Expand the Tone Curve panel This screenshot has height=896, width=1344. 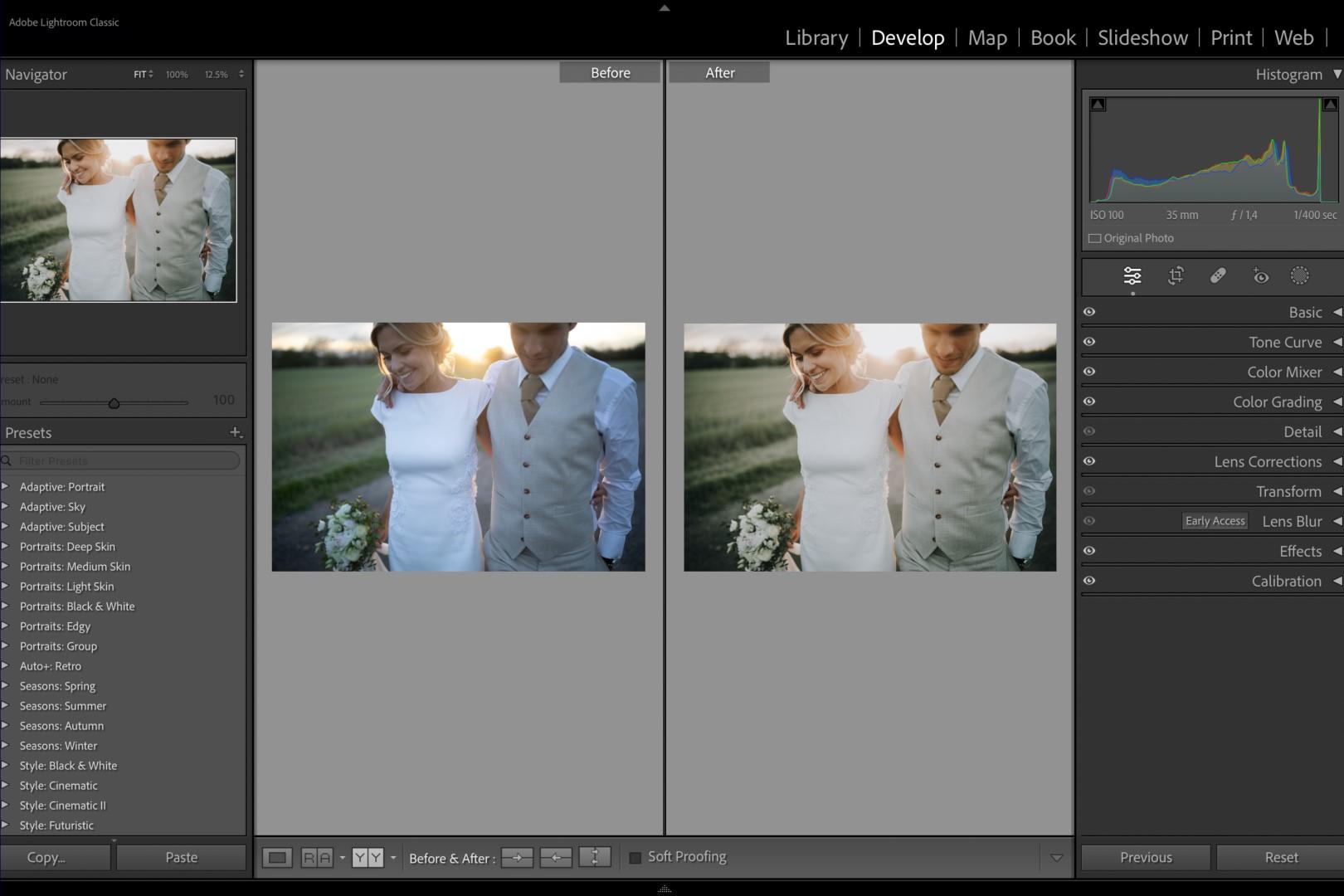tap(1337, 342)
